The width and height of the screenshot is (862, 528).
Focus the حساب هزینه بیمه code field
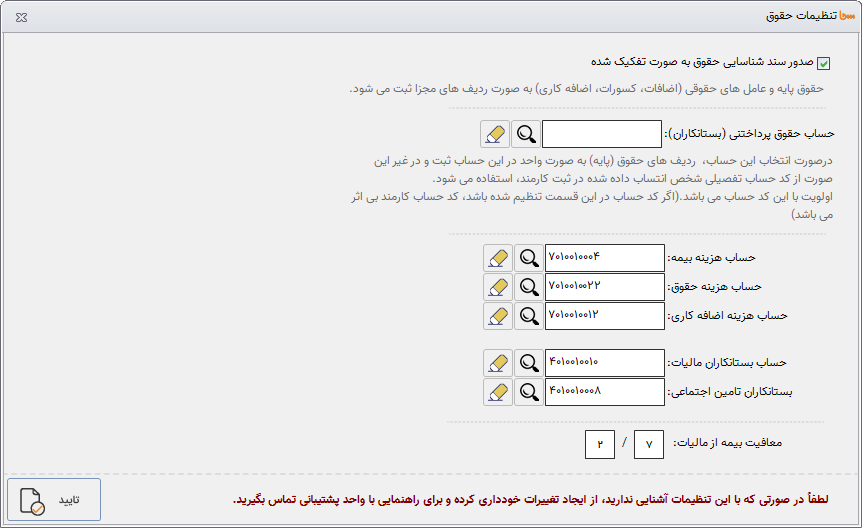tap(605, 258)
